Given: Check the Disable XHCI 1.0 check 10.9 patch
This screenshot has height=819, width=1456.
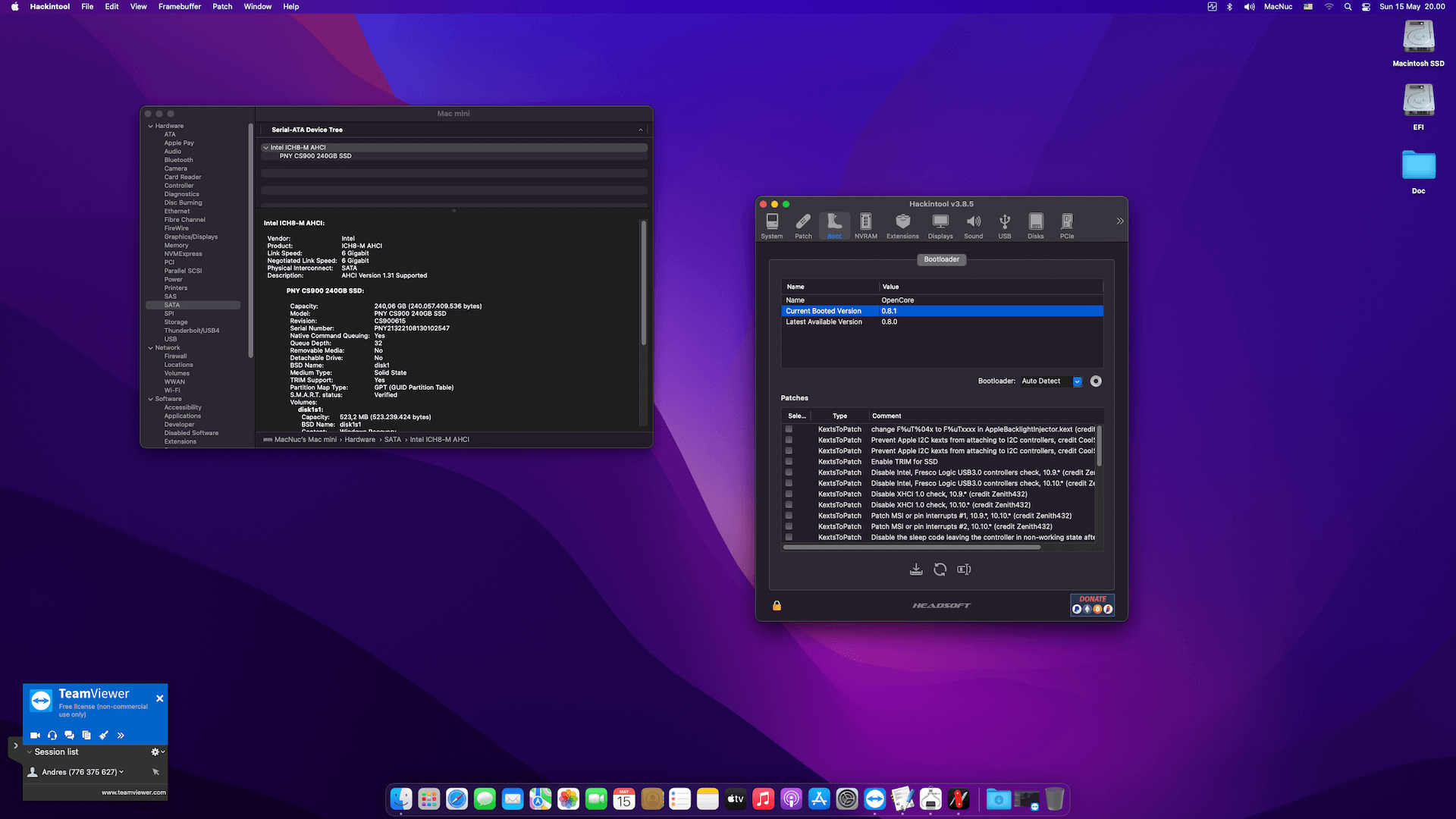Looking at the screenshot, I should click(789, 494).
